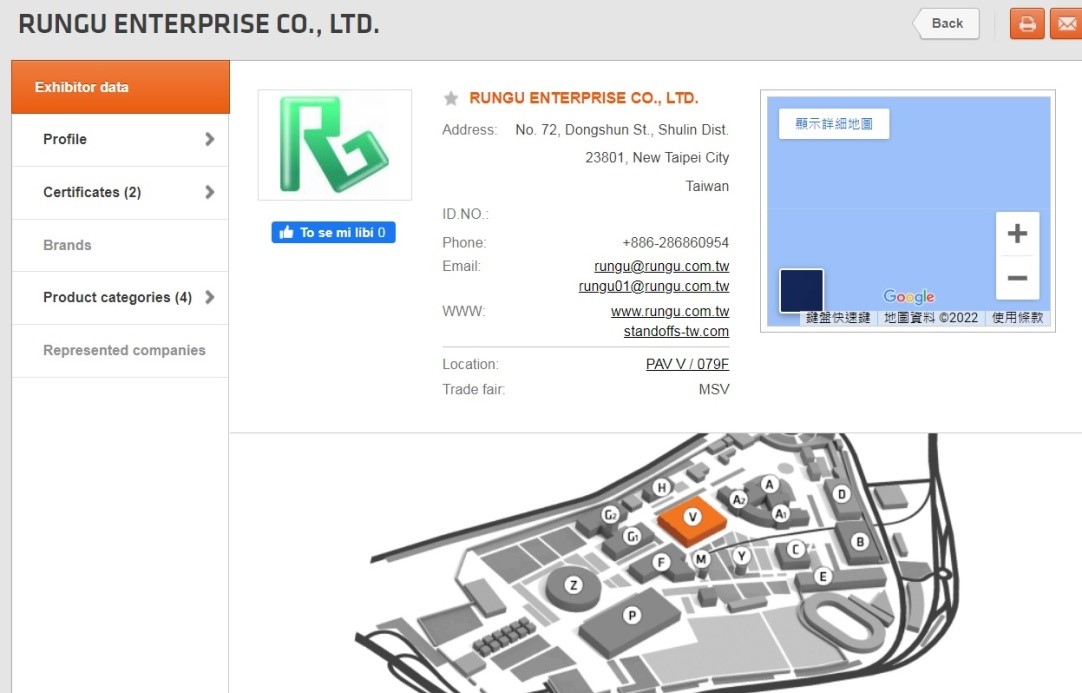
Task: Toggle satellite view thumbnail on map
Action: pos(801,290)
